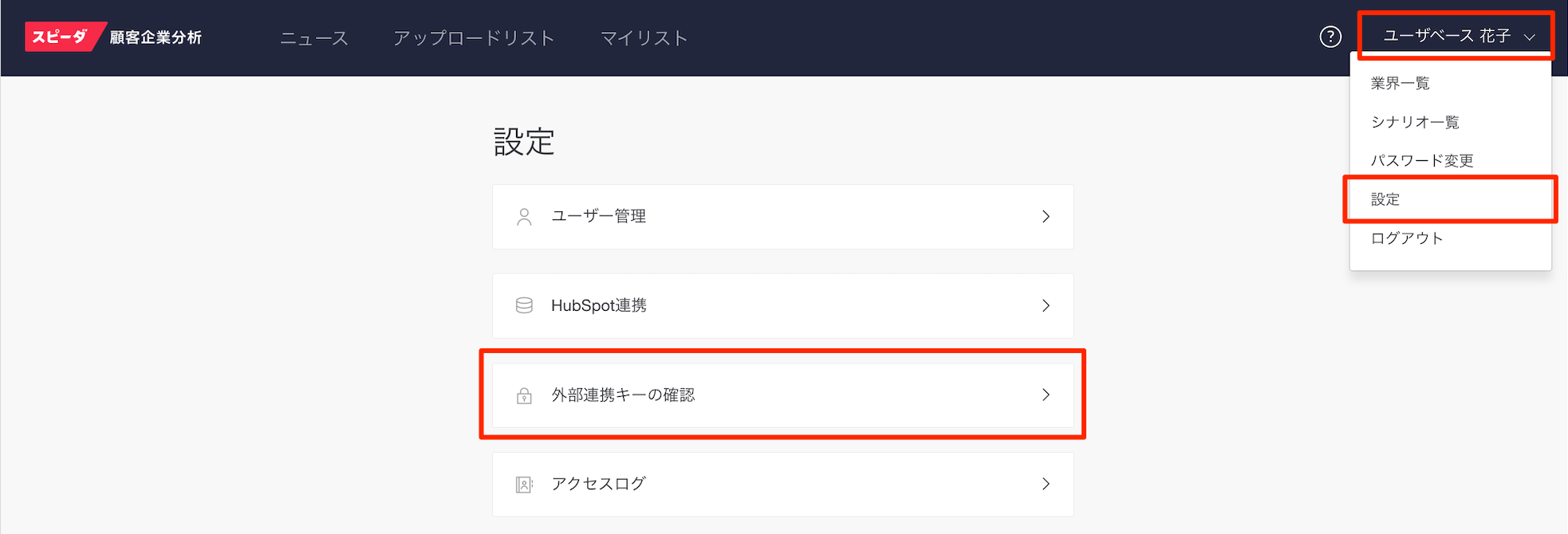Click the arrow on the アクセスログ row

[1046, 485]
